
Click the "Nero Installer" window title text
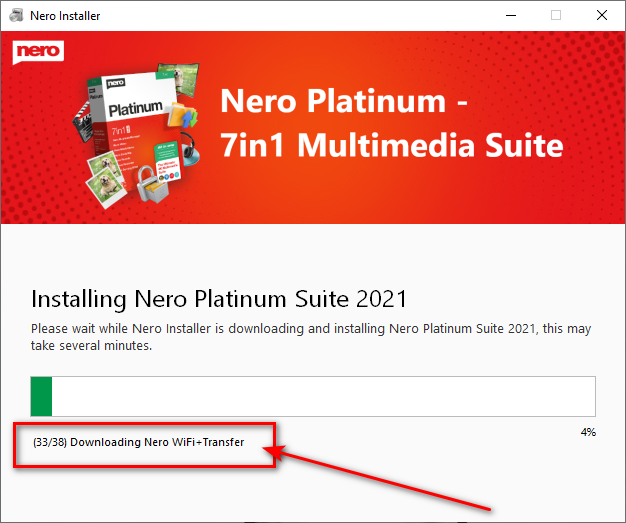[x=65, y=16]
